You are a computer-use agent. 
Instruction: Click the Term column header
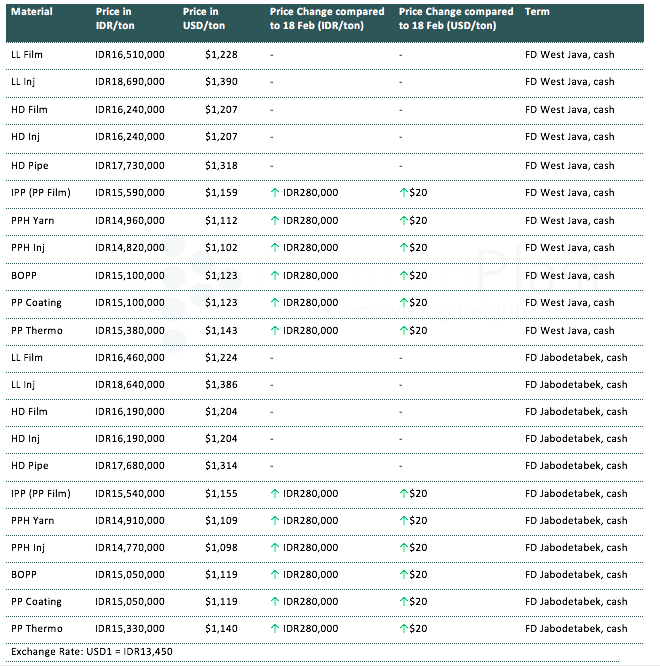536,12
